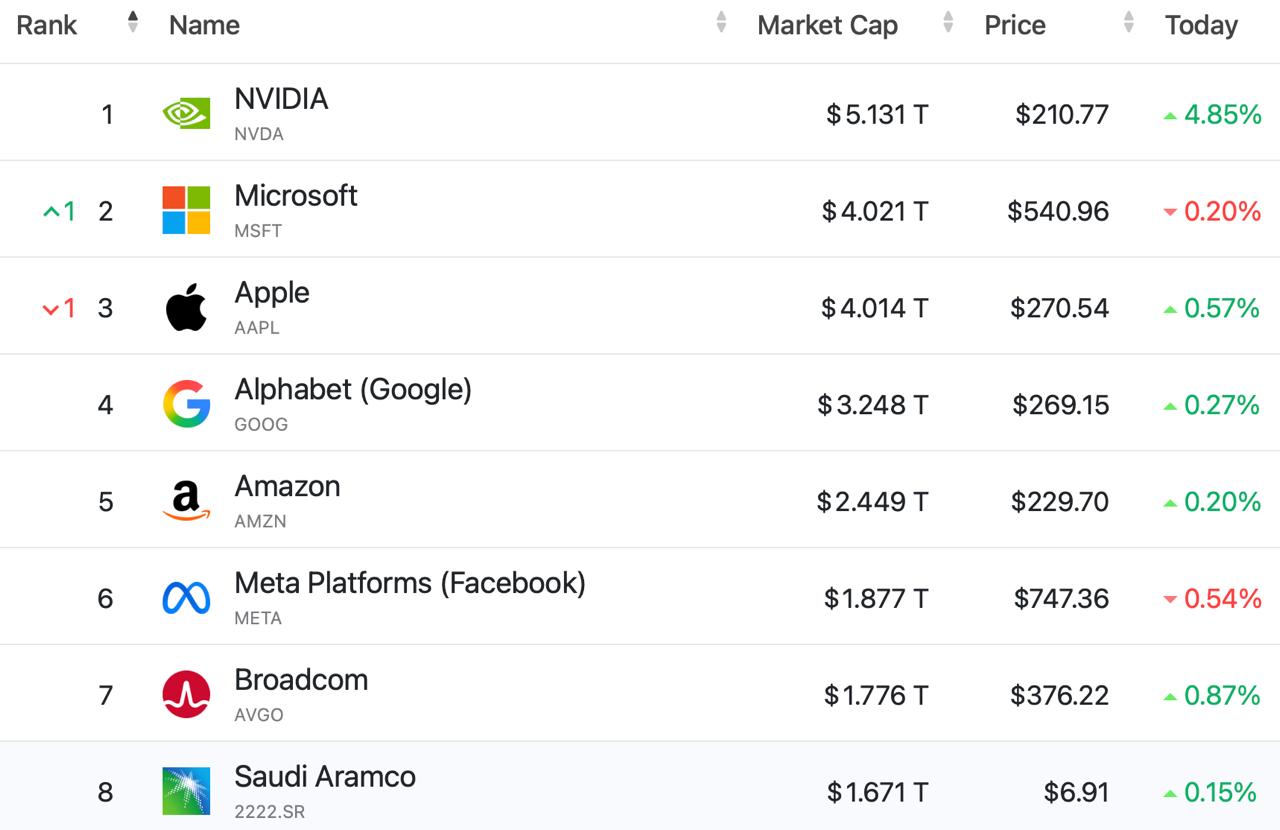This screenshot has height=830, width=1280.
Task: Sort the table by Rank arrows
Action: coord(133,23)
